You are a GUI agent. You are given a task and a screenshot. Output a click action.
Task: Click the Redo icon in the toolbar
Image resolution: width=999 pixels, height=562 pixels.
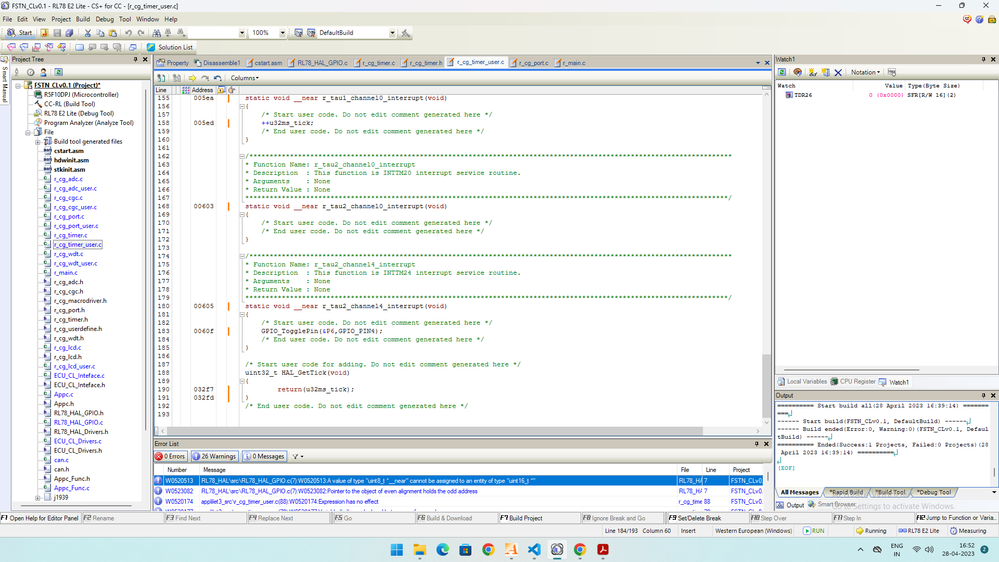(141, 32)
